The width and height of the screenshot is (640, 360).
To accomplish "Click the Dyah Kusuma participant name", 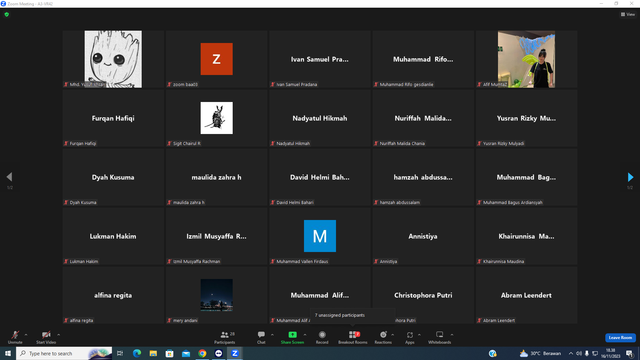I will (113, 177).
